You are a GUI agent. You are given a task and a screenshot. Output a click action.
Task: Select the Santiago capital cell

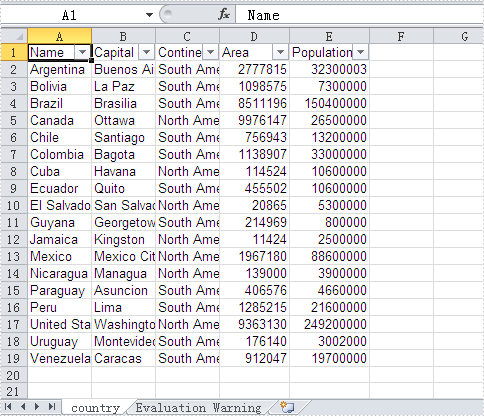pos(123,137)
